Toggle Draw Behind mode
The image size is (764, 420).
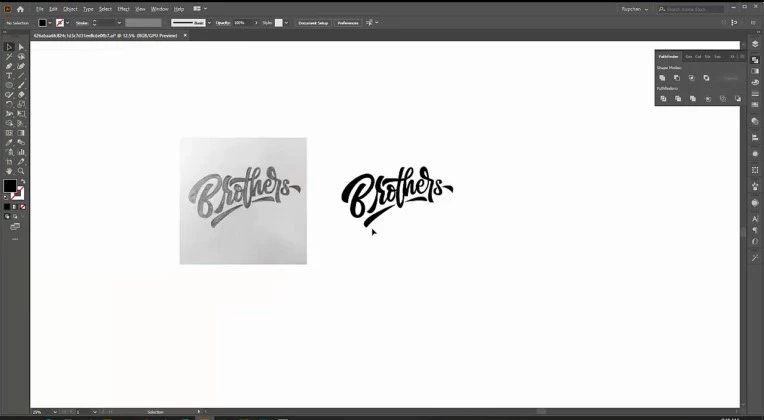tap(15, 216)
